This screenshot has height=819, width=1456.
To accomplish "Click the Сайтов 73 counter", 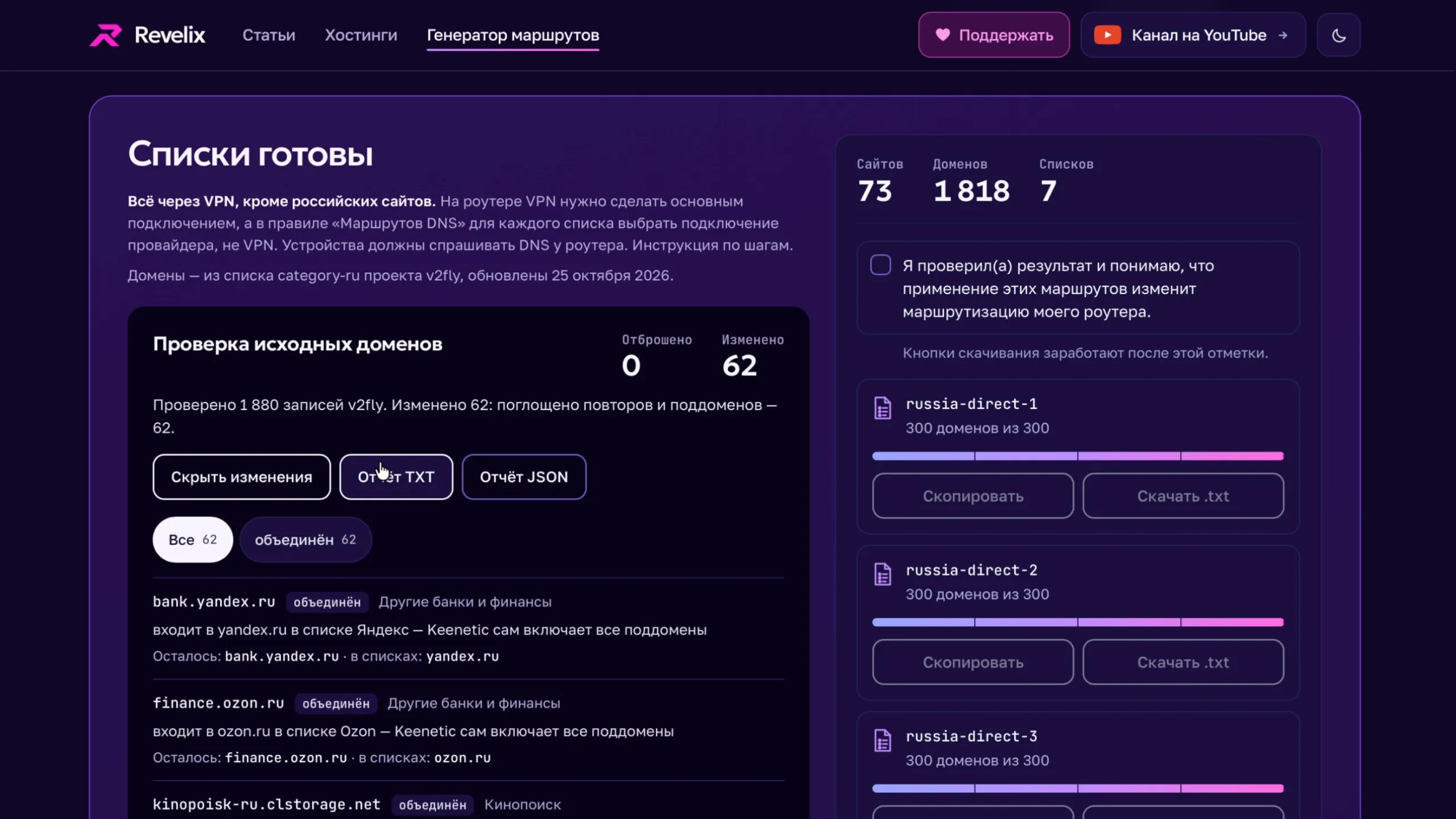I will (880, 181).
